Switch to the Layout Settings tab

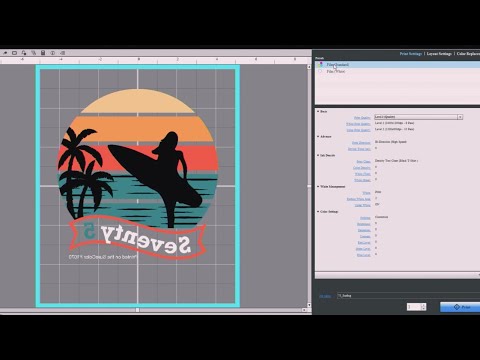tap(439, 54)
